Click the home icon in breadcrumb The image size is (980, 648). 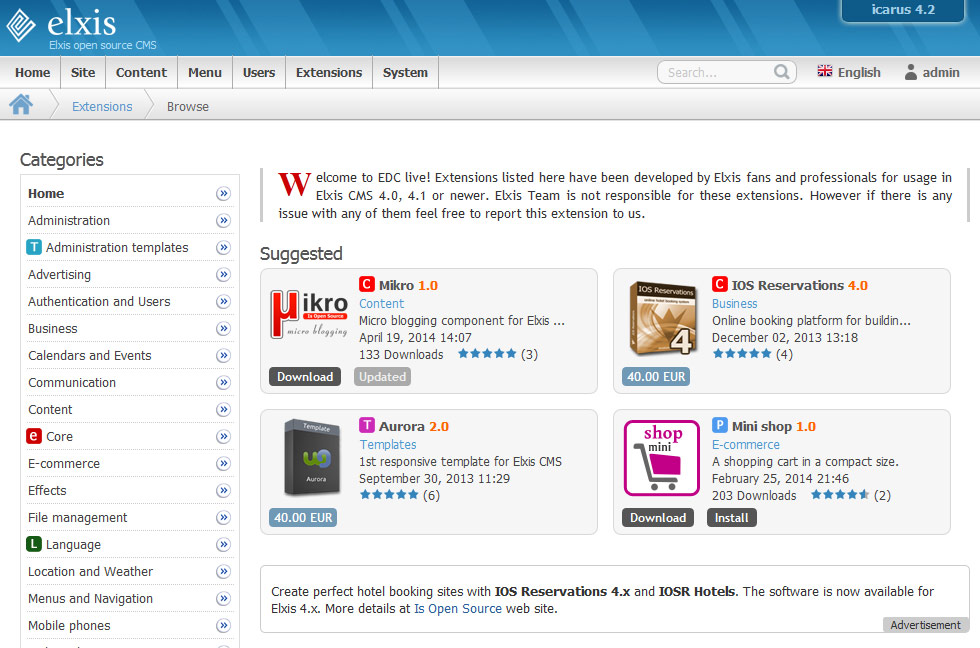coord(21,104)
